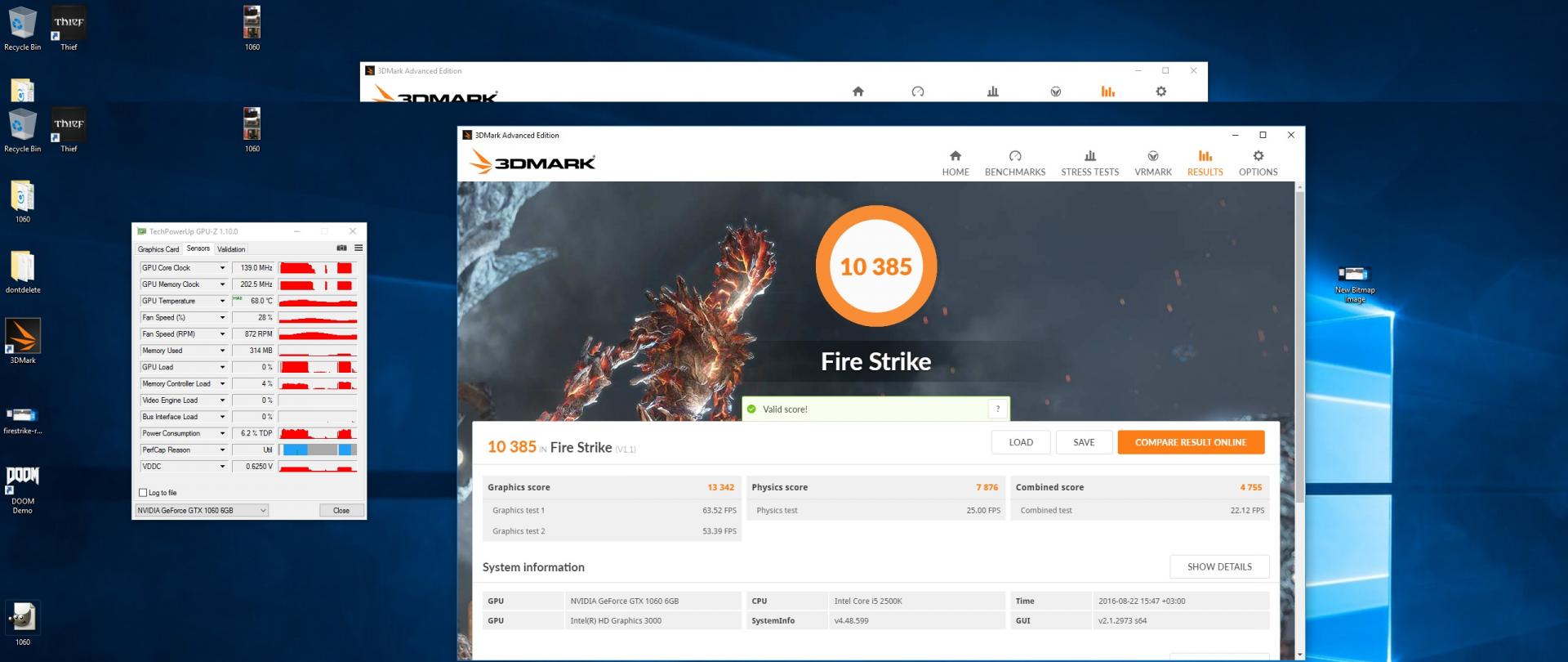Open the GPU Temperature sensor dropdown

[222, 301]
